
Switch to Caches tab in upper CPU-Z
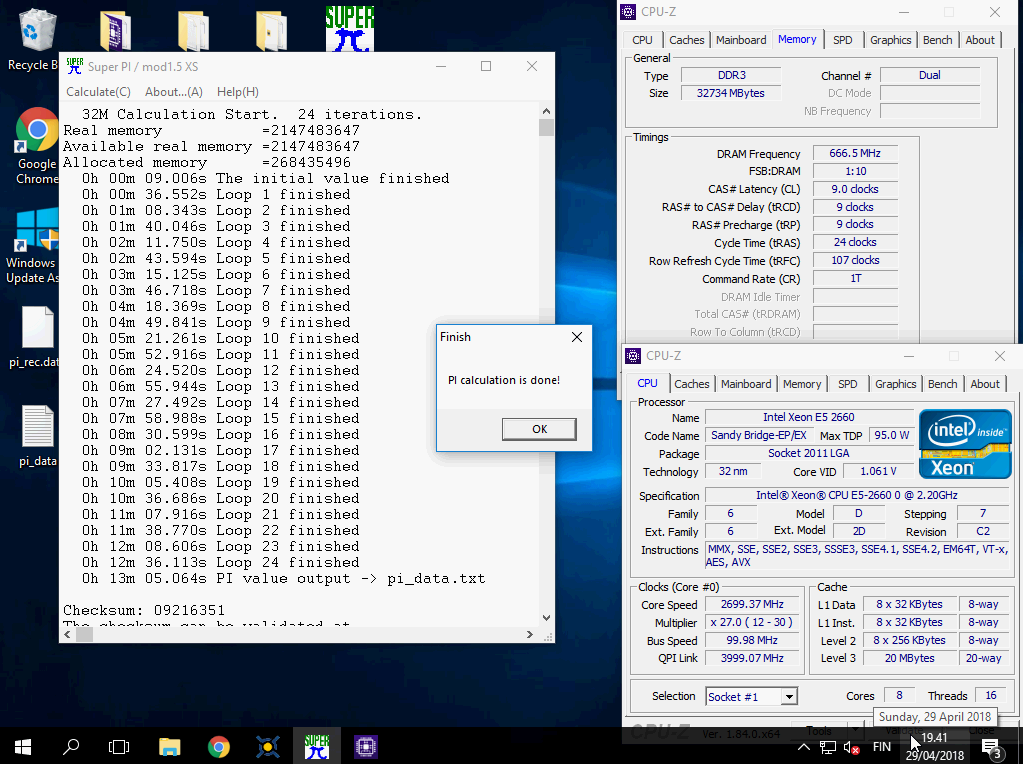pos(686,40)
